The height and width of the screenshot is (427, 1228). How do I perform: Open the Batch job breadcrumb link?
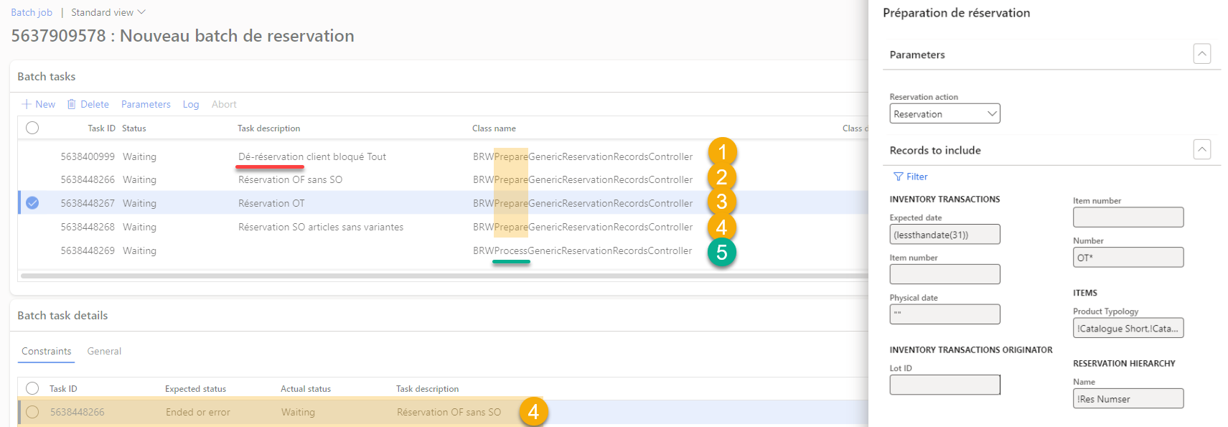pyautogui.click(x=31, y=12)
